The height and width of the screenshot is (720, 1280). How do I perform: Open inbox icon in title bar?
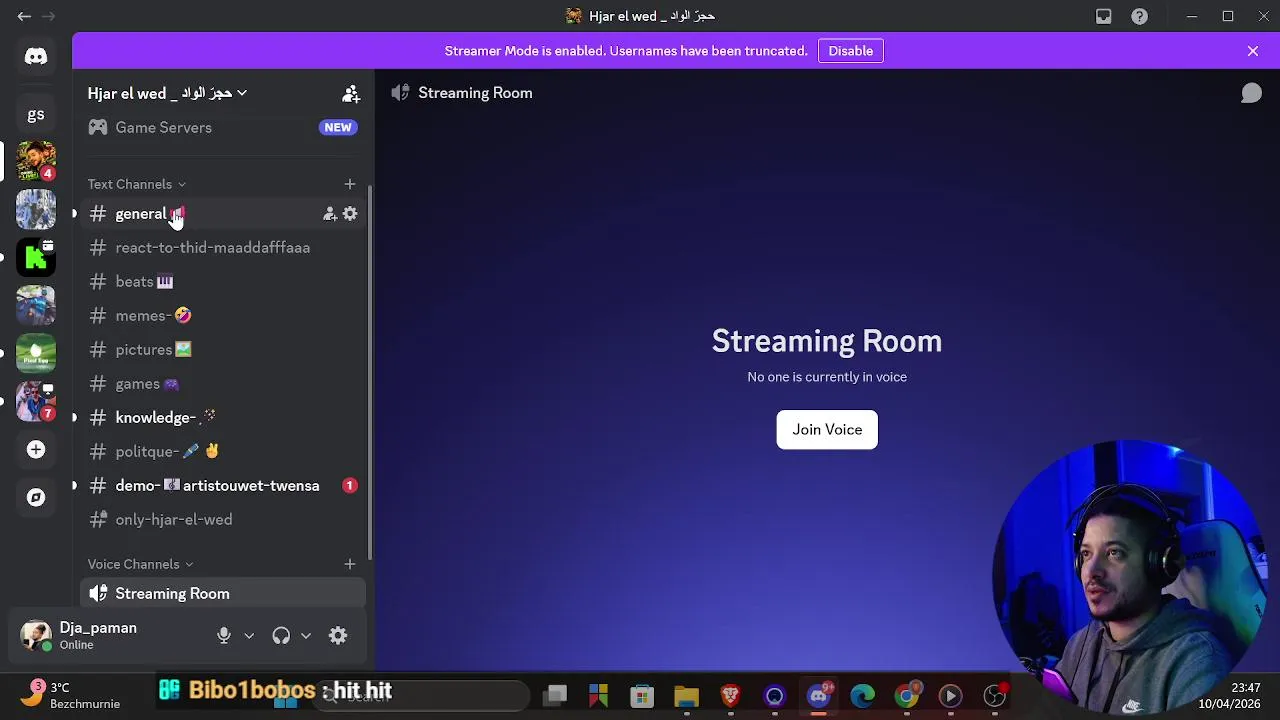point(1104,16)
